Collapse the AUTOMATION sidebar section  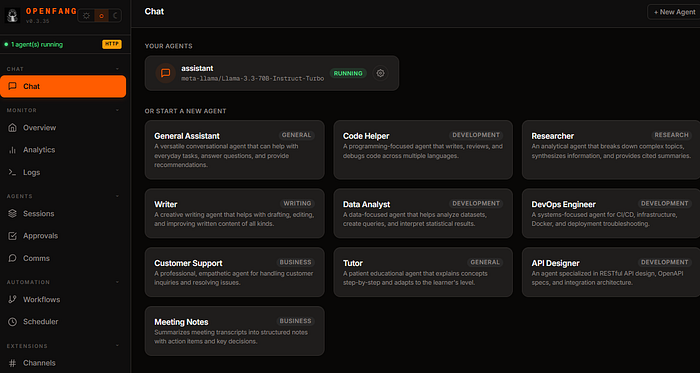(117, 282)
